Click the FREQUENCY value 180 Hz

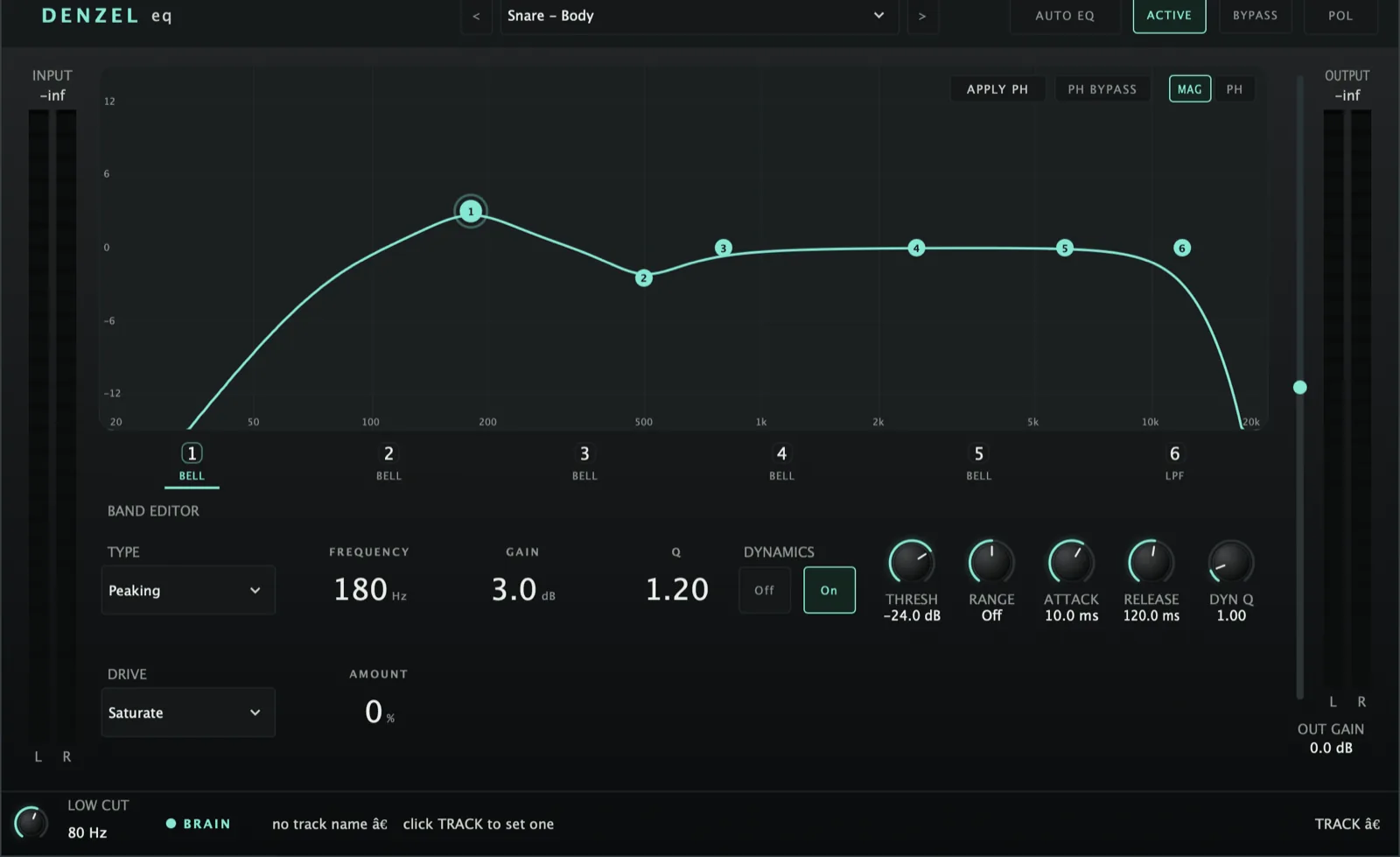(x=370, y=589)
